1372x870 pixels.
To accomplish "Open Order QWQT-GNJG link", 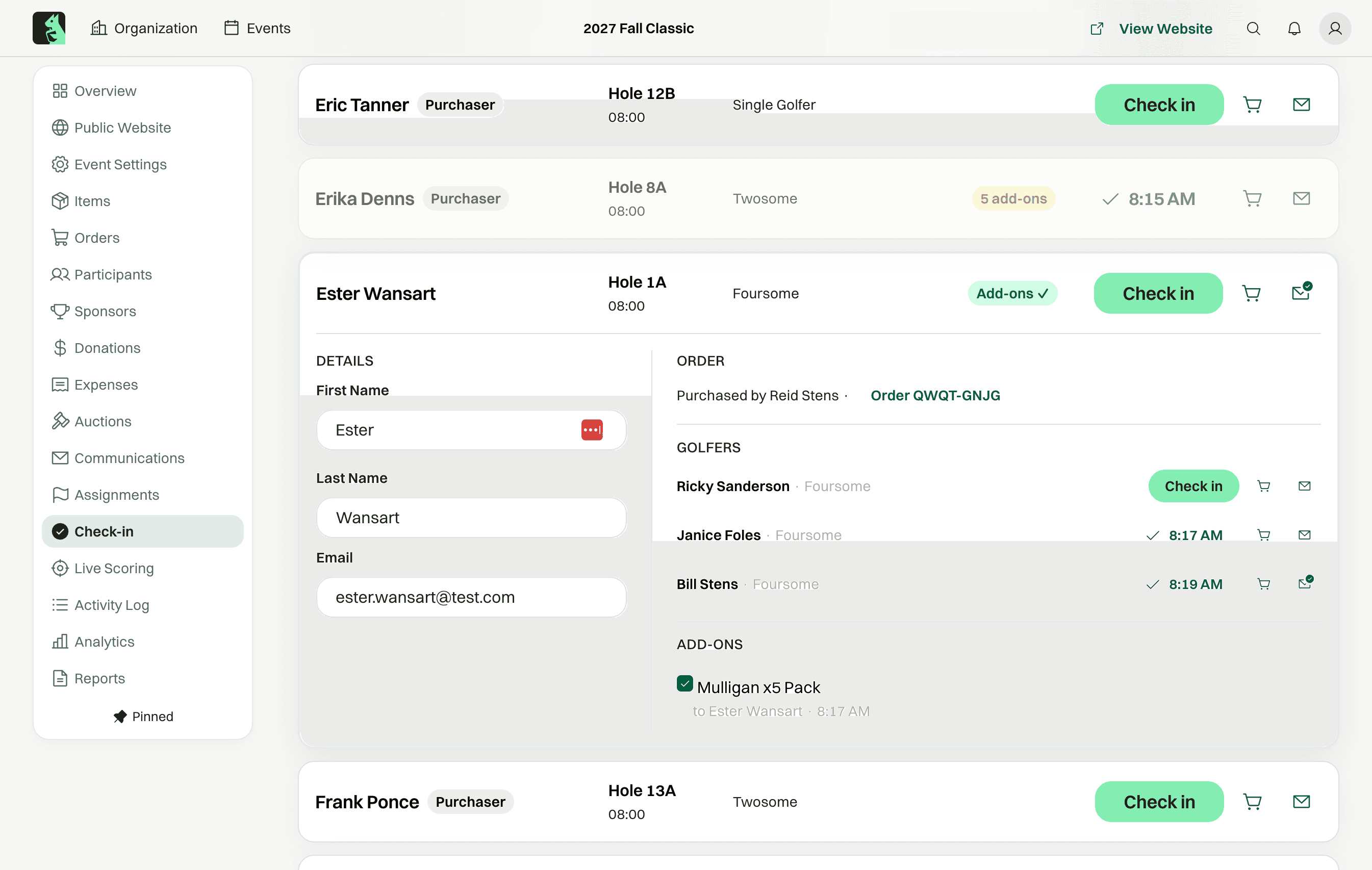I will [x=935, y=395].
